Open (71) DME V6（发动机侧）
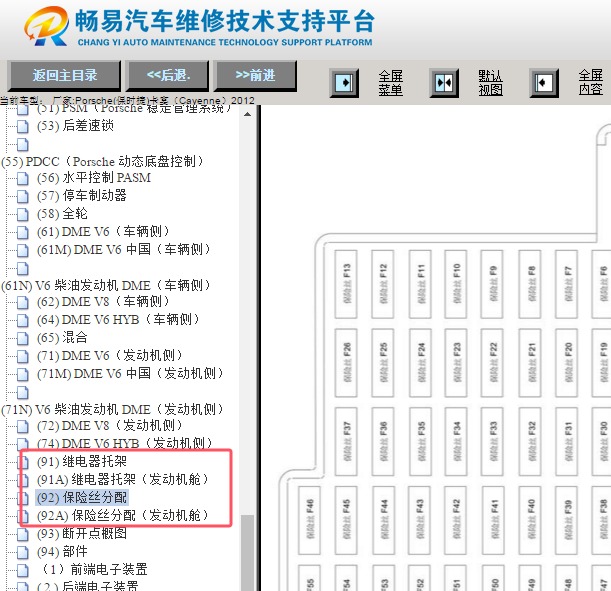The image size is (611, 591). click(109, 355)
